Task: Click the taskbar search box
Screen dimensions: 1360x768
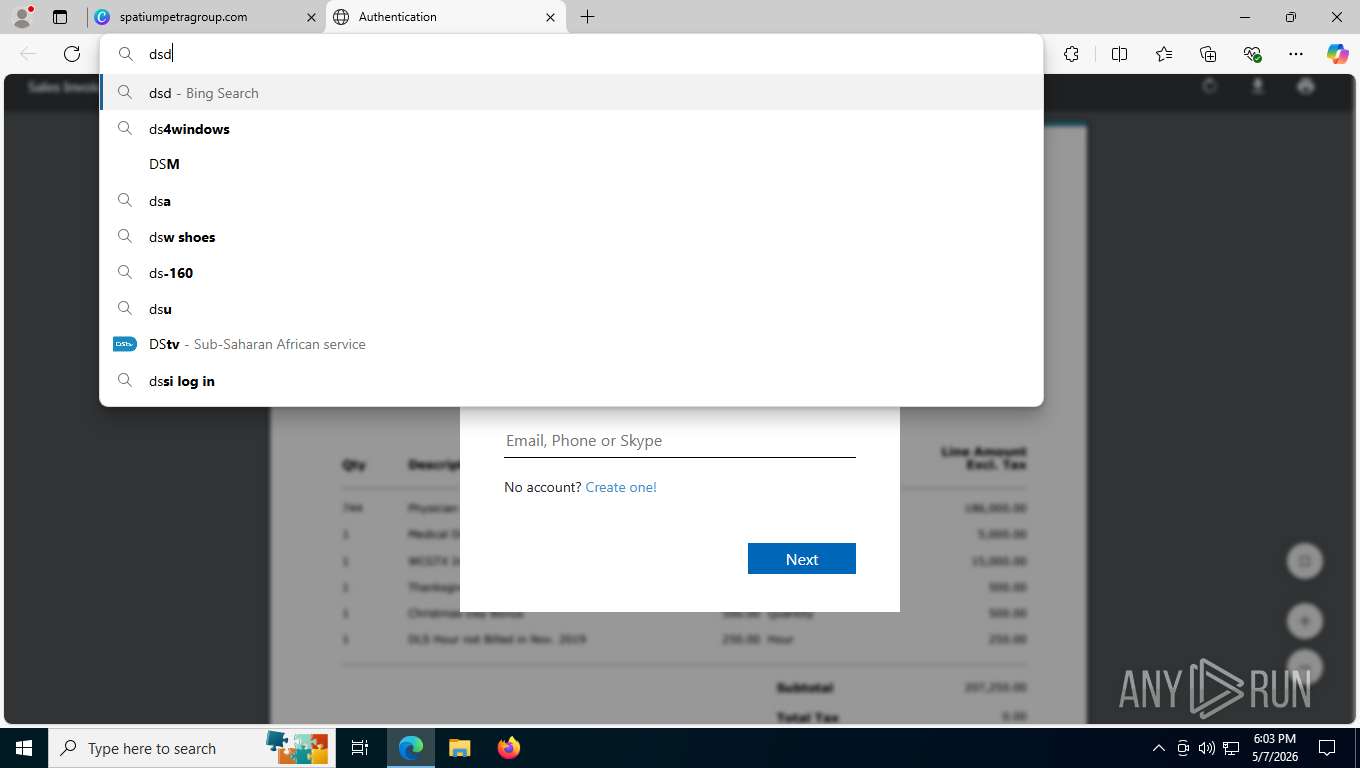Action: click(190, 748)
